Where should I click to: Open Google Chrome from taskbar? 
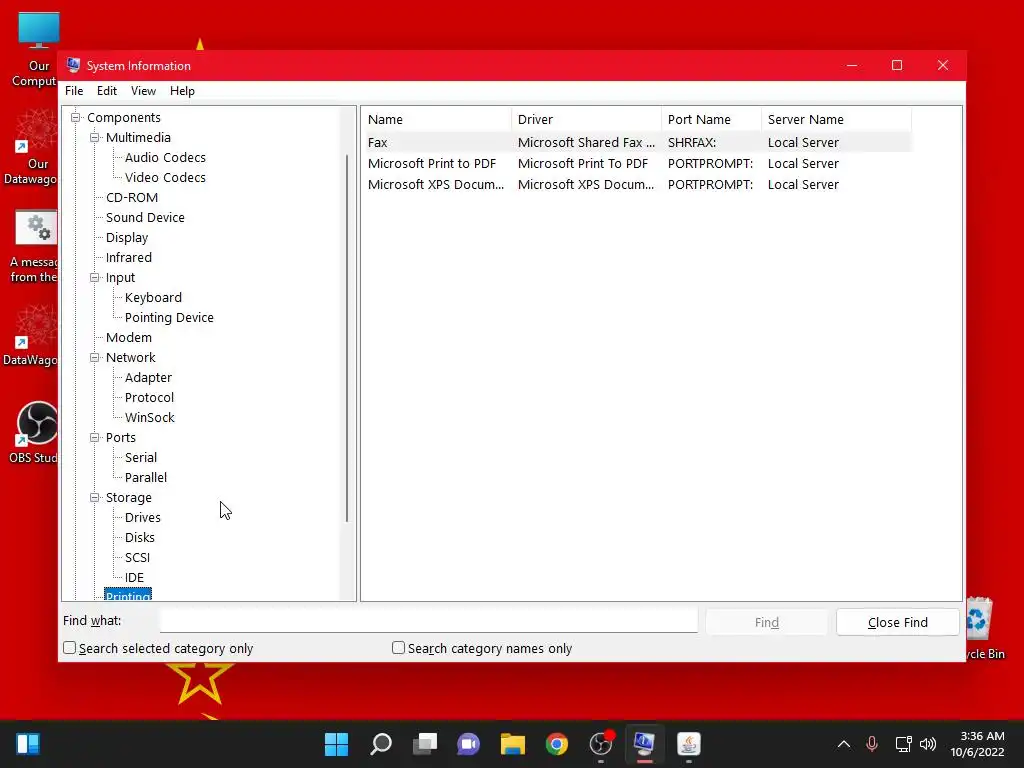pyautogui.click(x=557, y=744)
